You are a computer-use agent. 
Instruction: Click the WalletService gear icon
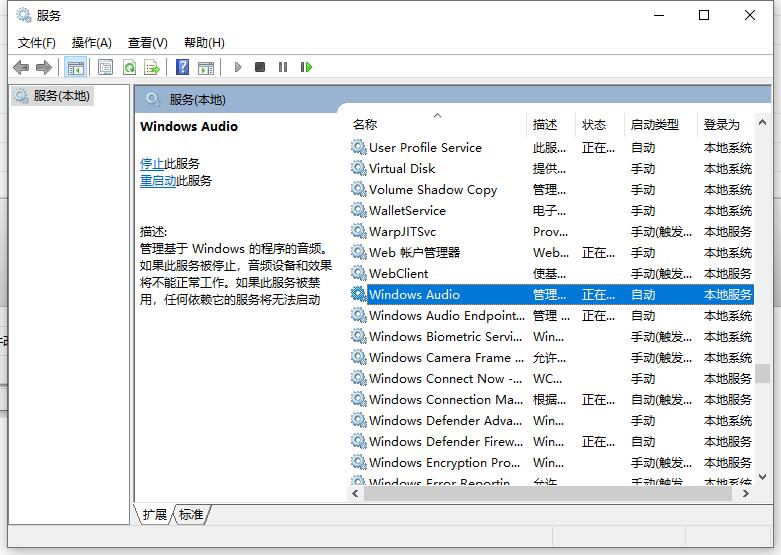click(x=358, y=210)
